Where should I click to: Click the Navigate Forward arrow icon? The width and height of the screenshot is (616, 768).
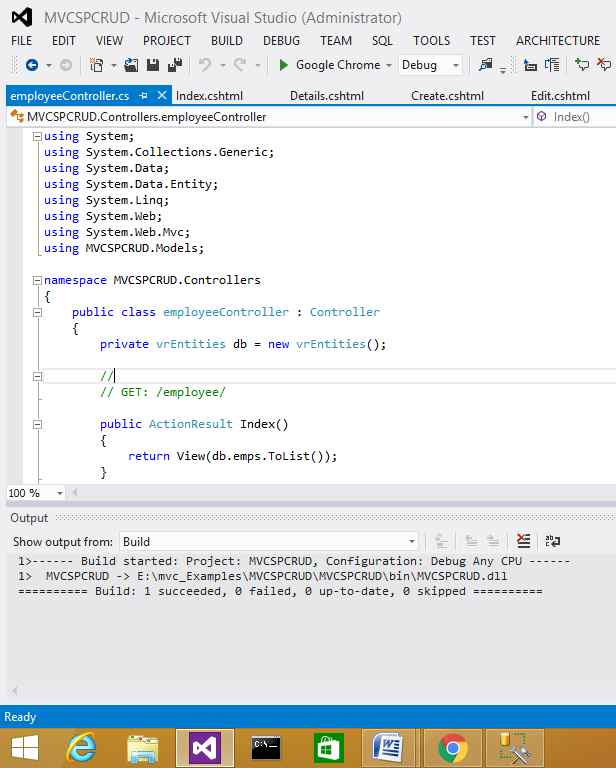pyautogui.click(x=66, y=65)
